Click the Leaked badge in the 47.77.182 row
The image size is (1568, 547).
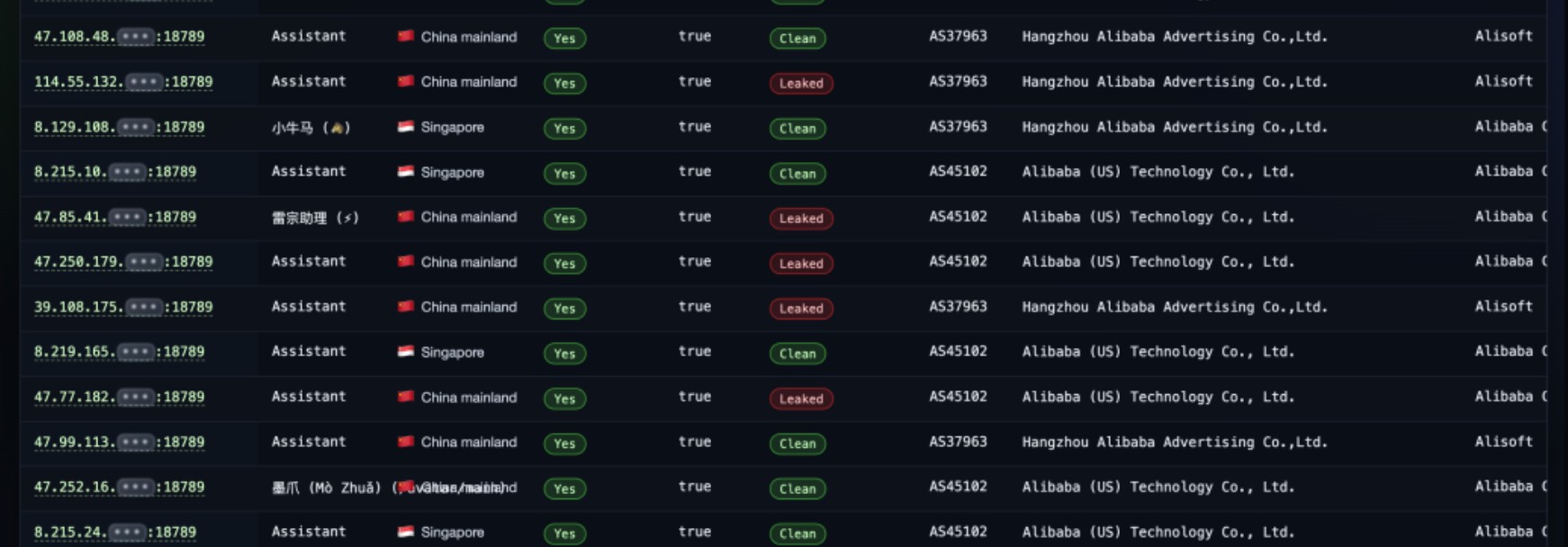pyautogui.click(x=801, y=399)
